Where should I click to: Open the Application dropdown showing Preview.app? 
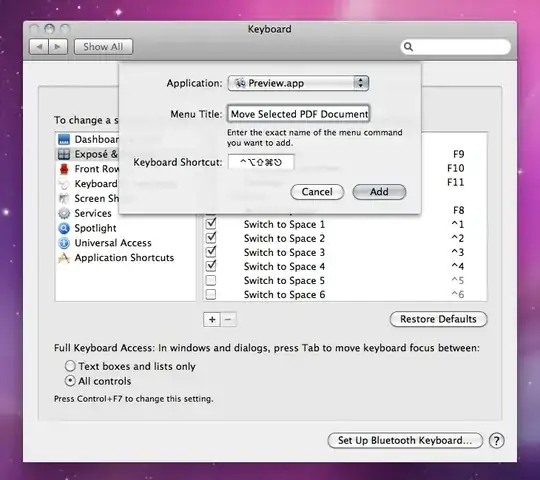[298, 83]
